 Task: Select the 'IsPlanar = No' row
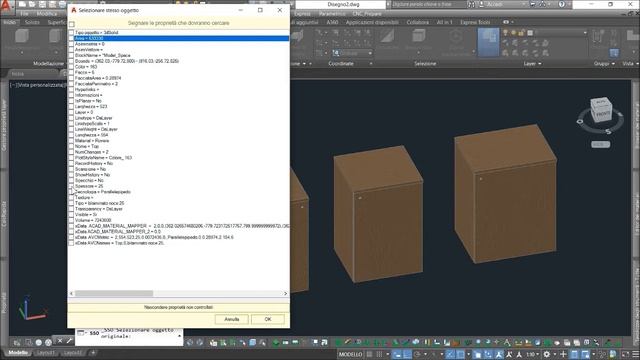coord(88,100)
